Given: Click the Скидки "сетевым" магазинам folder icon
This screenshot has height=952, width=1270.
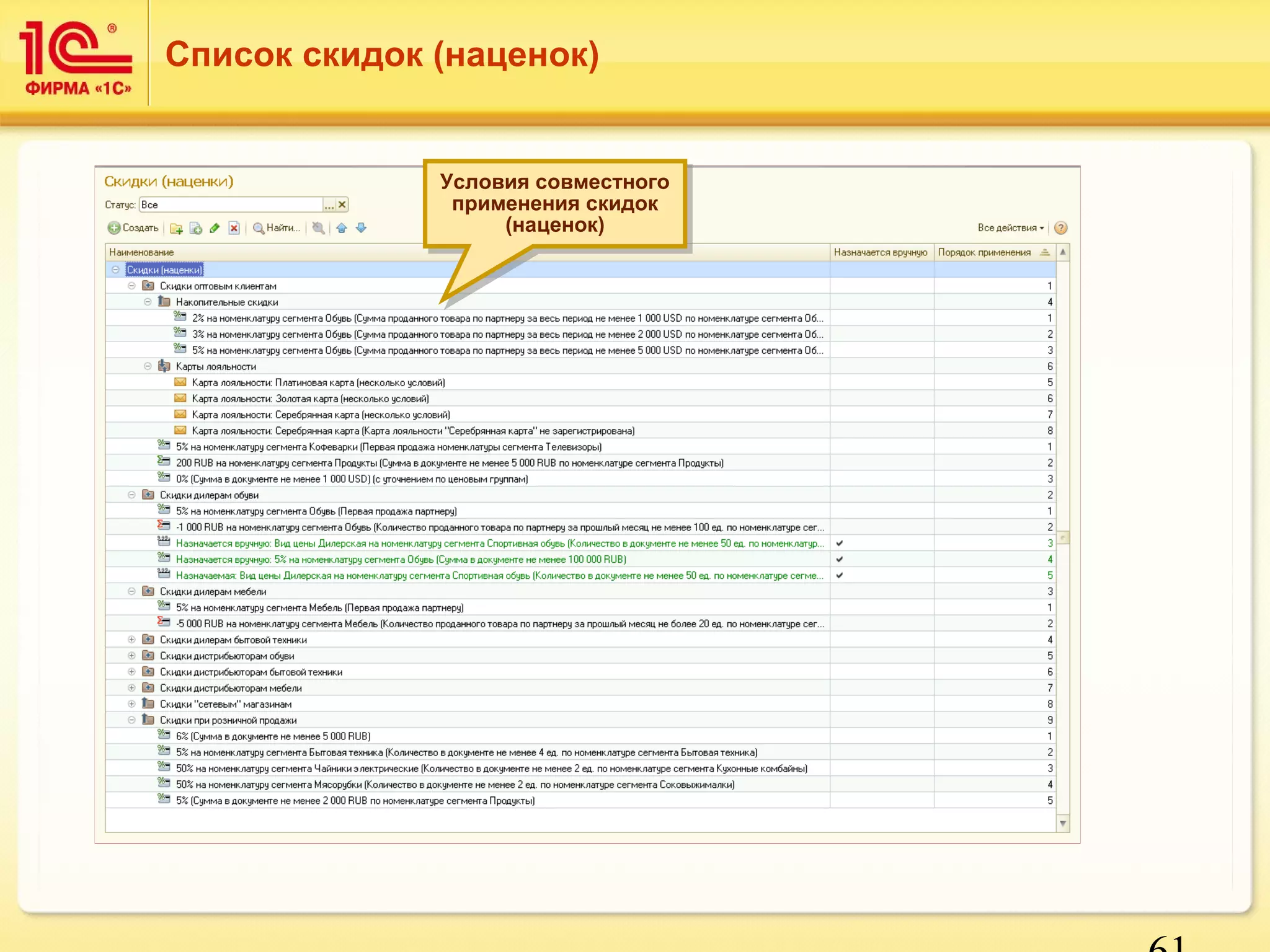Looking at the screenshot, I should pos(148,703).
